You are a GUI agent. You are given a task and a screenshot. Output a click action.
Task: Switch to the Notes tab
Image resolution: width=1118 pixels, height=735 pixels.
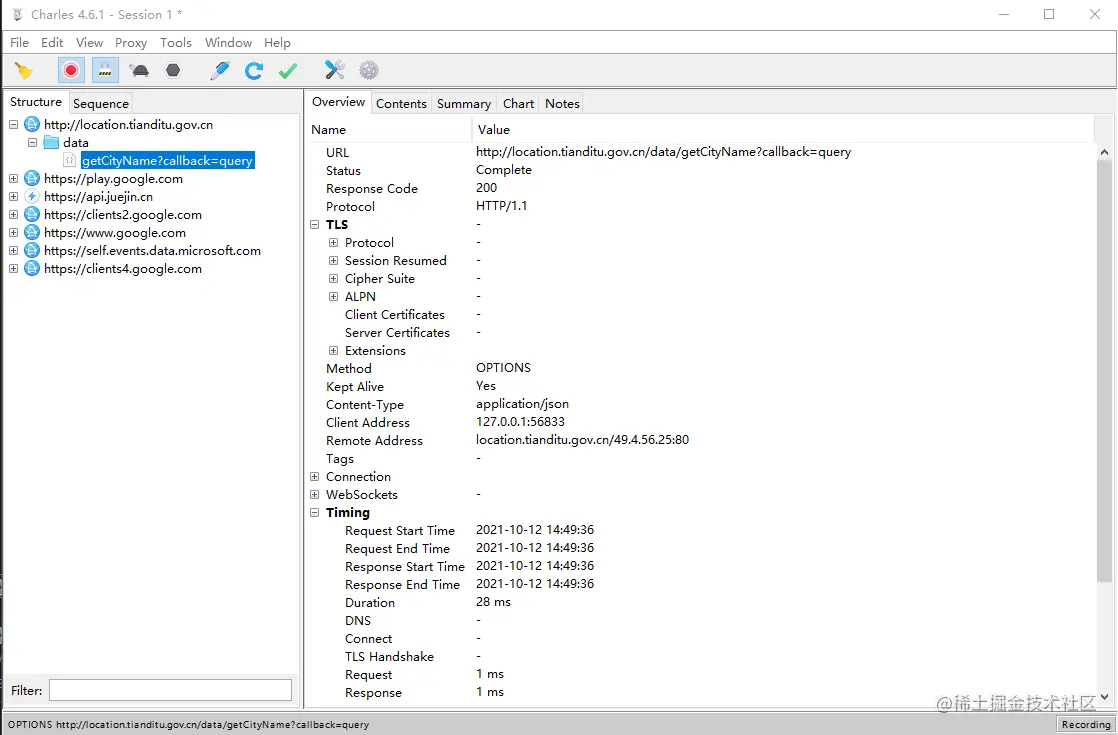tap(563, 103)
